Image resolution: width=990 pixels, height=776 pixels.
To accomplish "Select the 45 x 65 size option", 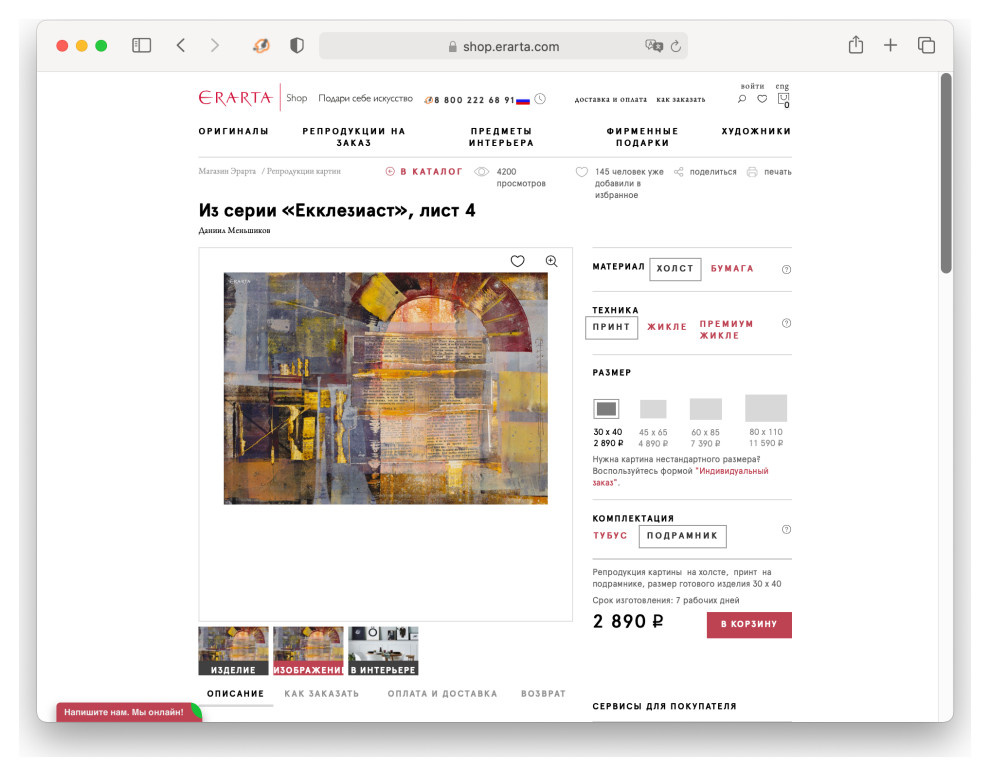I will (x=653, y=409).
